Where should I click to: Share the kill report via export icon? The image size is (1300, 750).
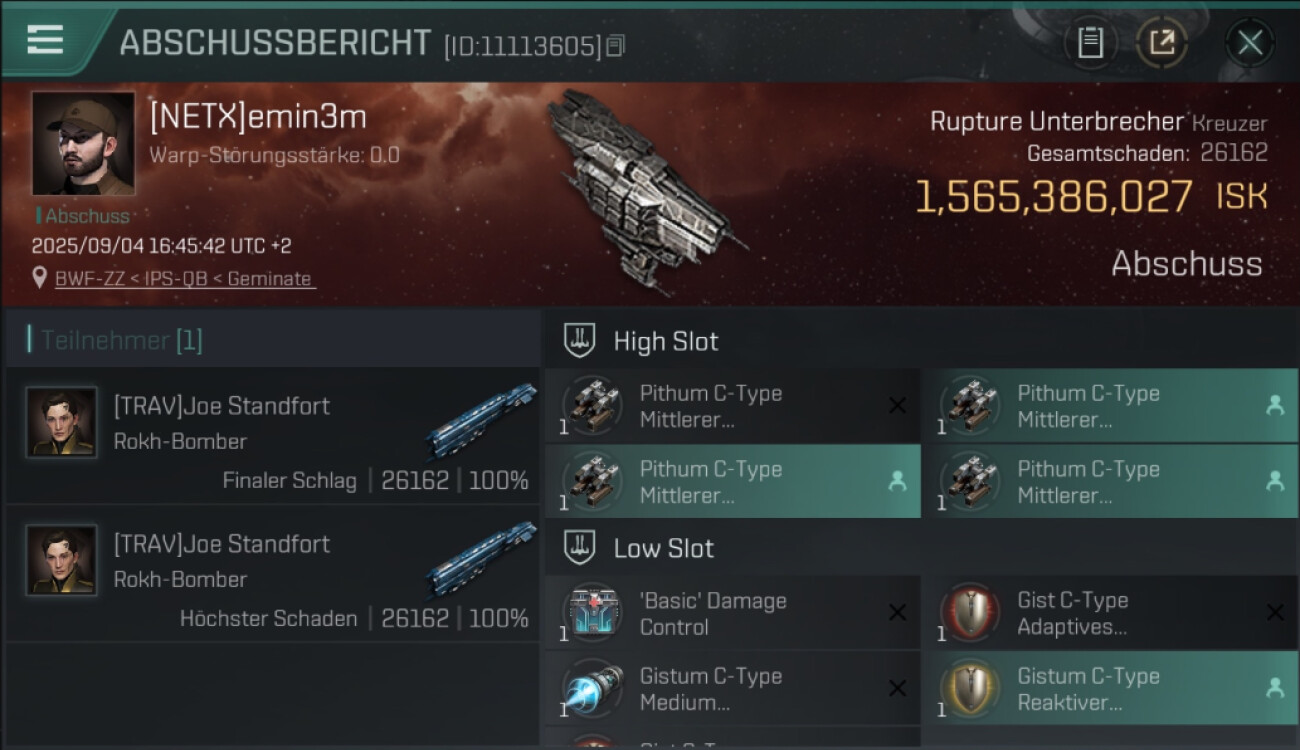1162,43
